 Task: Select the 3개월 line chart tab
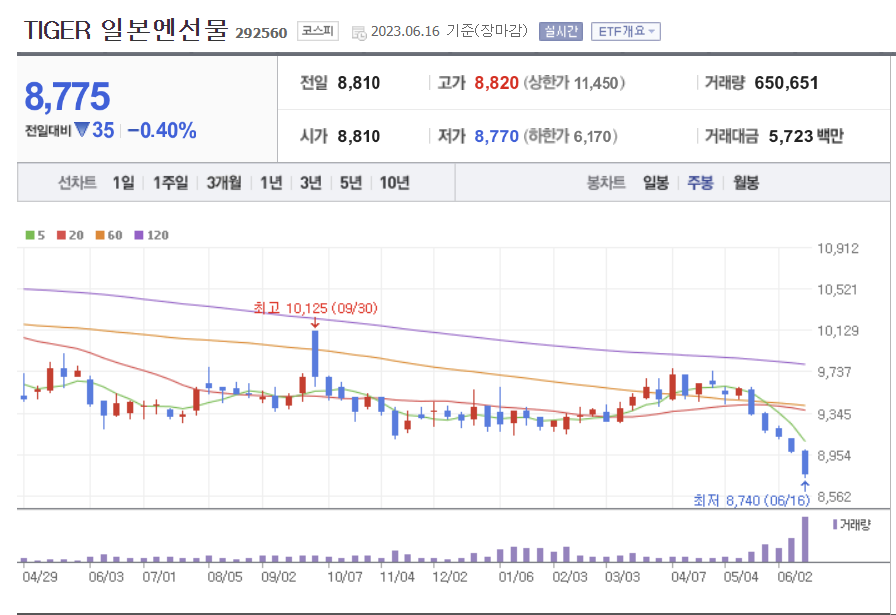pos(224,183)
